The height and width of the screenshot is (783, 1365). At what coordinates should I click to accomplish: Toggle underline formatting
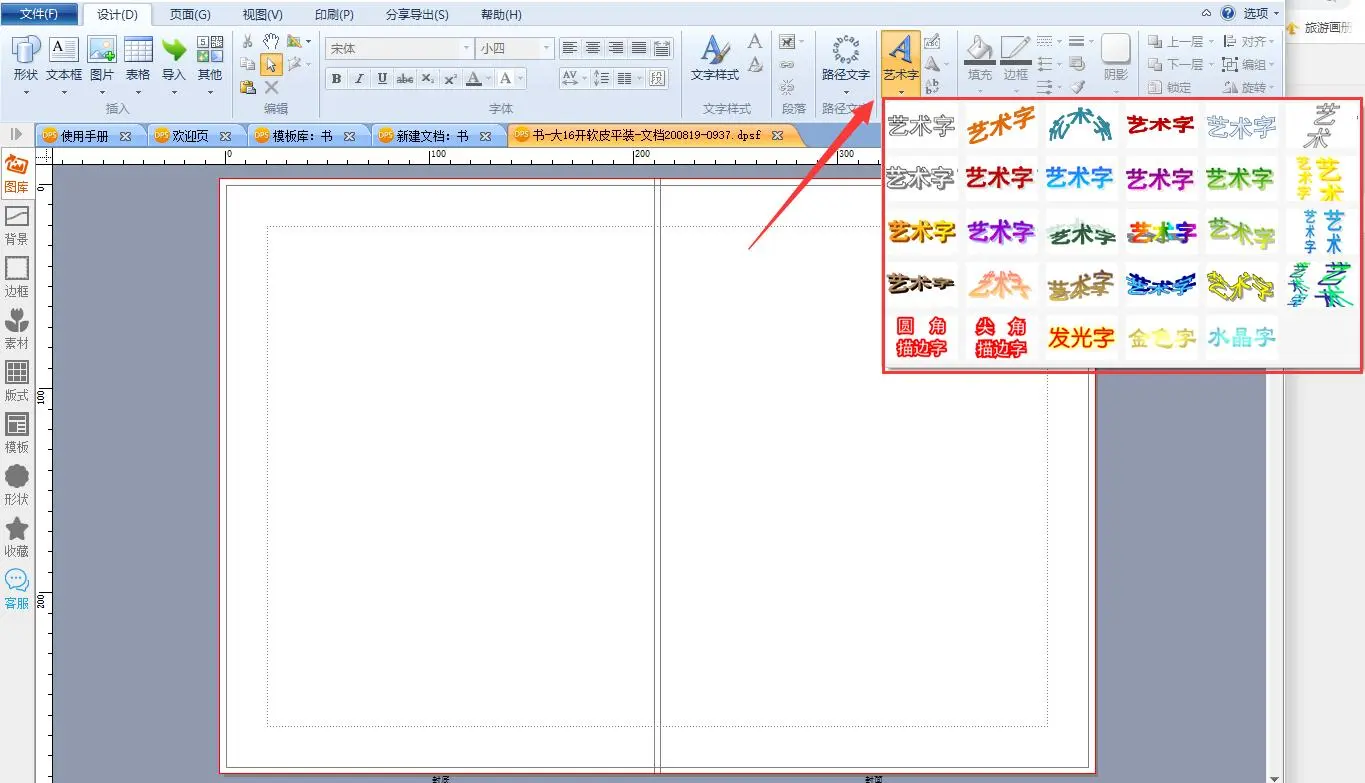point(382,79)
